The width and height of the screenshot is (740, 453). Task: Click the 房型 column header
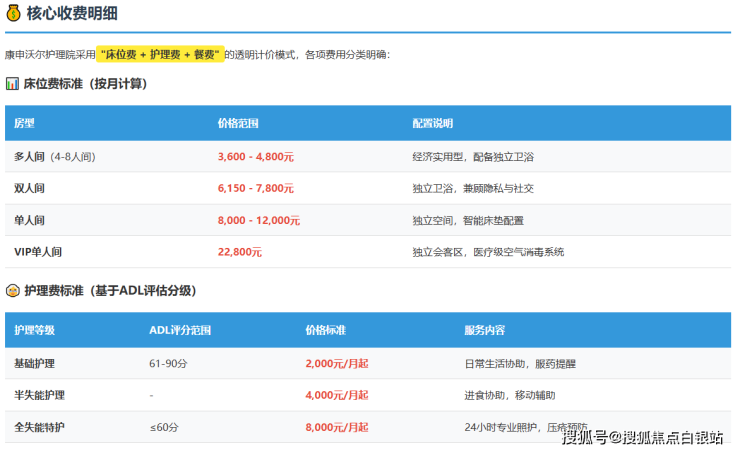(x=24, y=123)
